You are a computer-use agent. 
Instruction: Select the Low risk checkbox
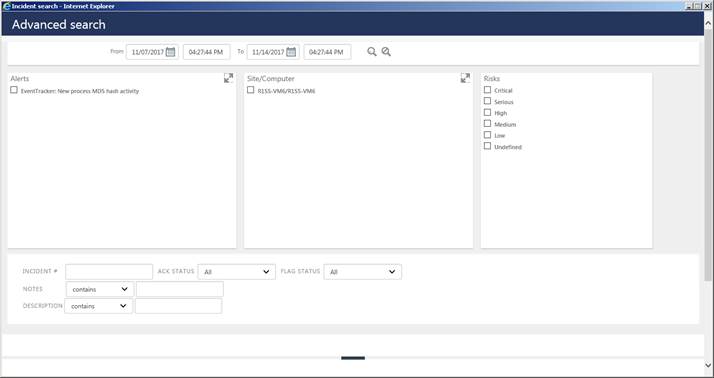(x=487, y=135)
